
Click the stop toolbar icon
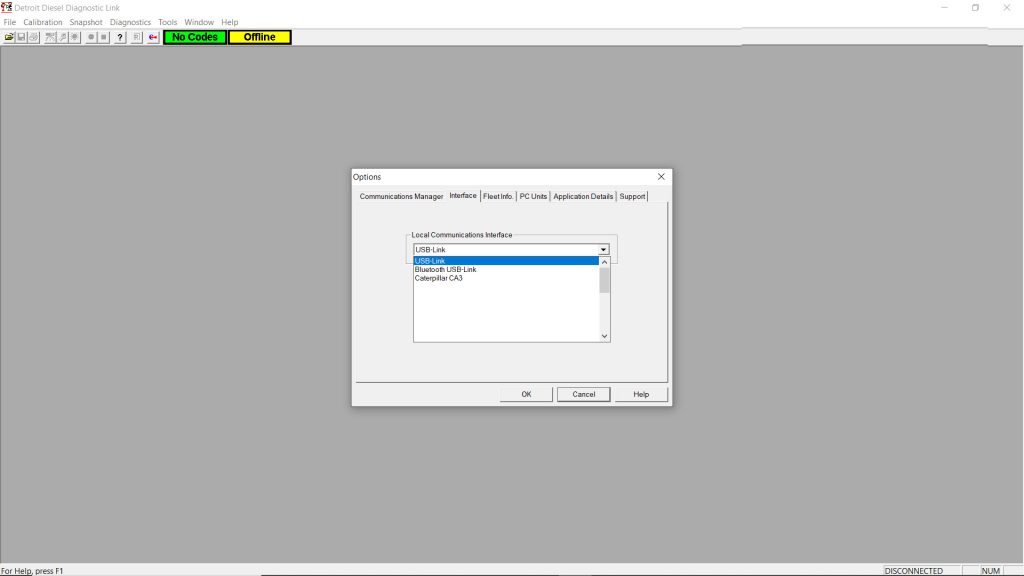click(x=103, y=37)
